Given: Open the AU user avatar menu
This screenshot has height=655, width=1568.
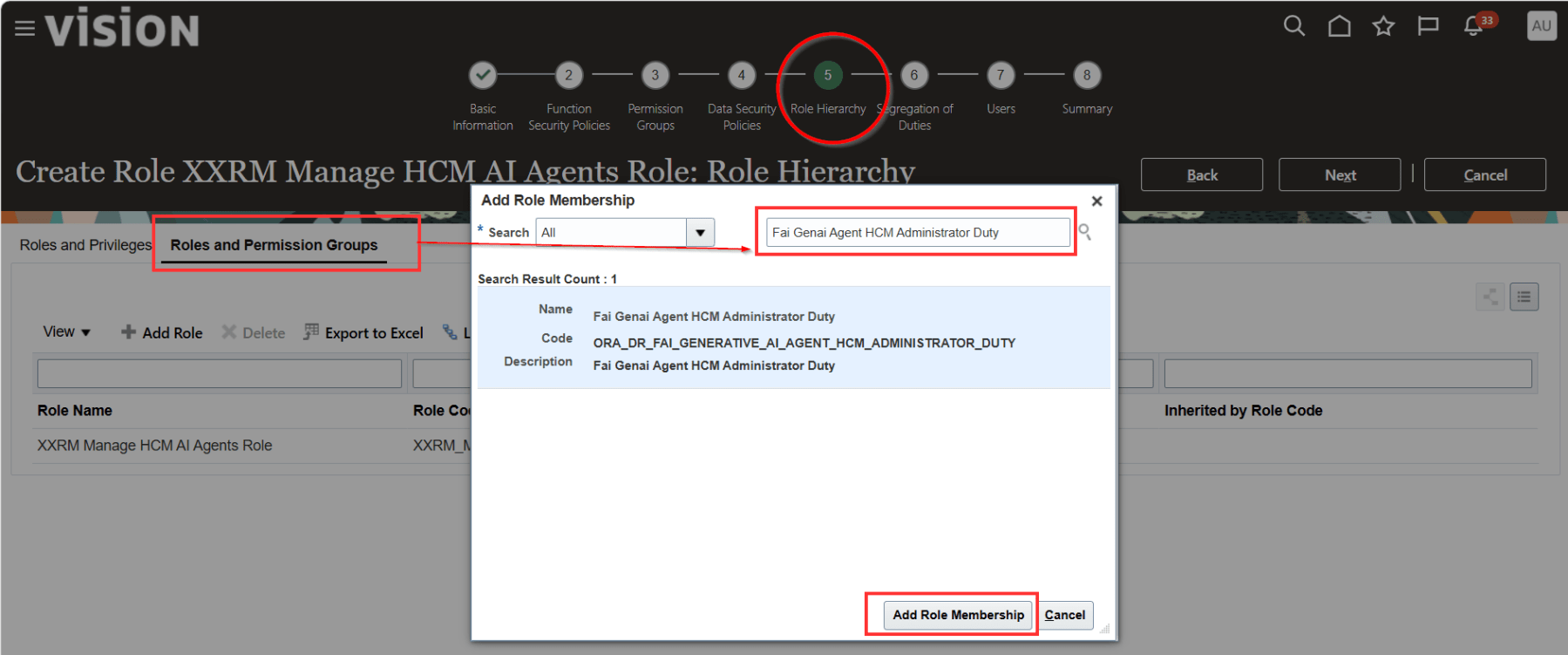Looking at the screenshot, I should click(x=1541, y=26).
